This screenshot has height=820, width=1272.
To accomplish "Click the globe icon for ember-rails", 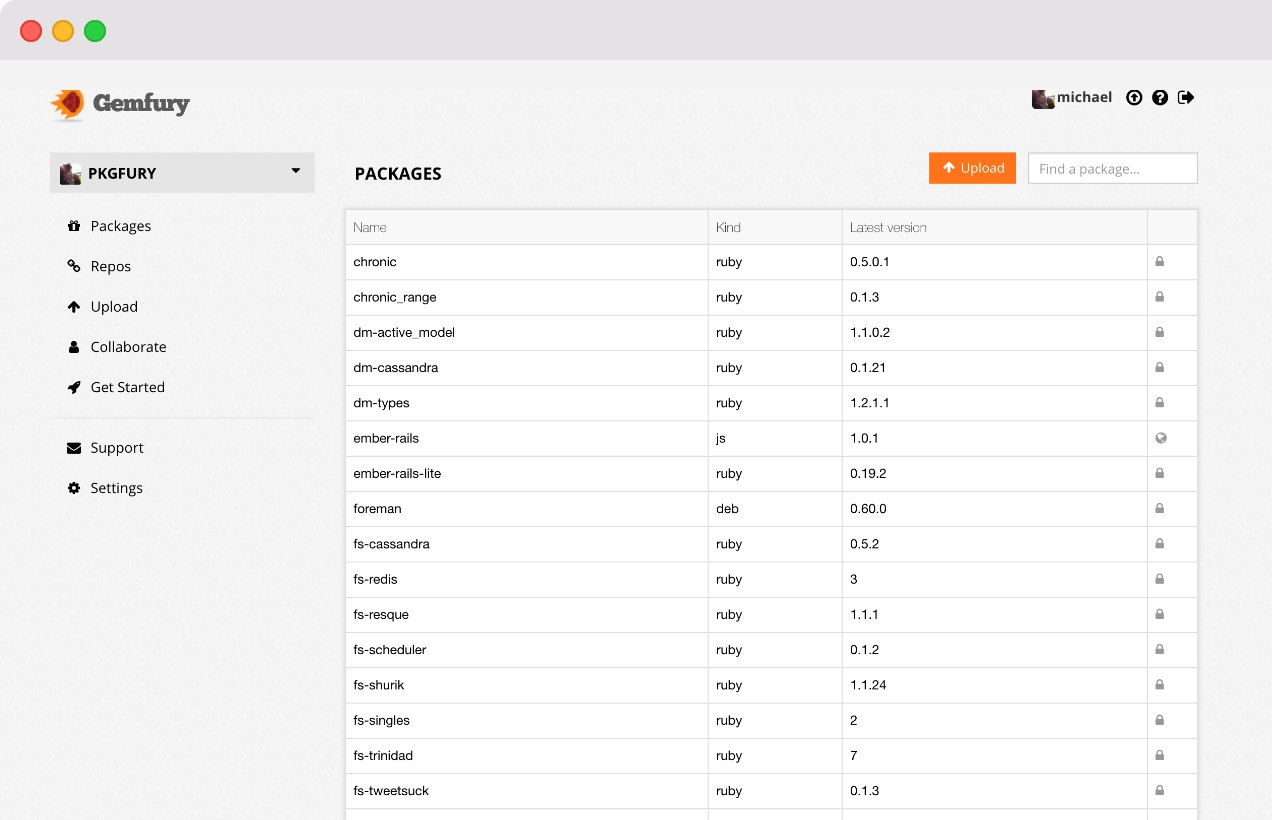I will pyautogui.click(x=1160, y=438).
